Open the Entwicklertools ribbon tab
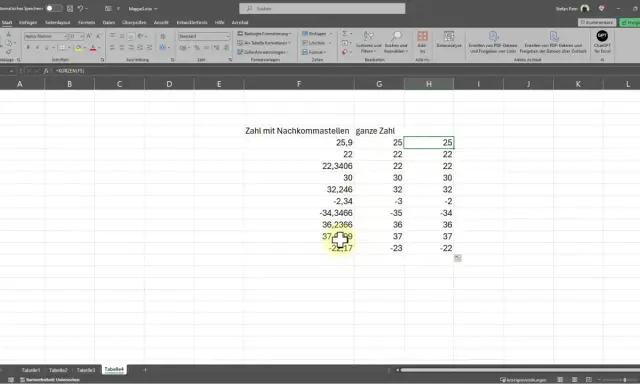 [x=192, y=22]
